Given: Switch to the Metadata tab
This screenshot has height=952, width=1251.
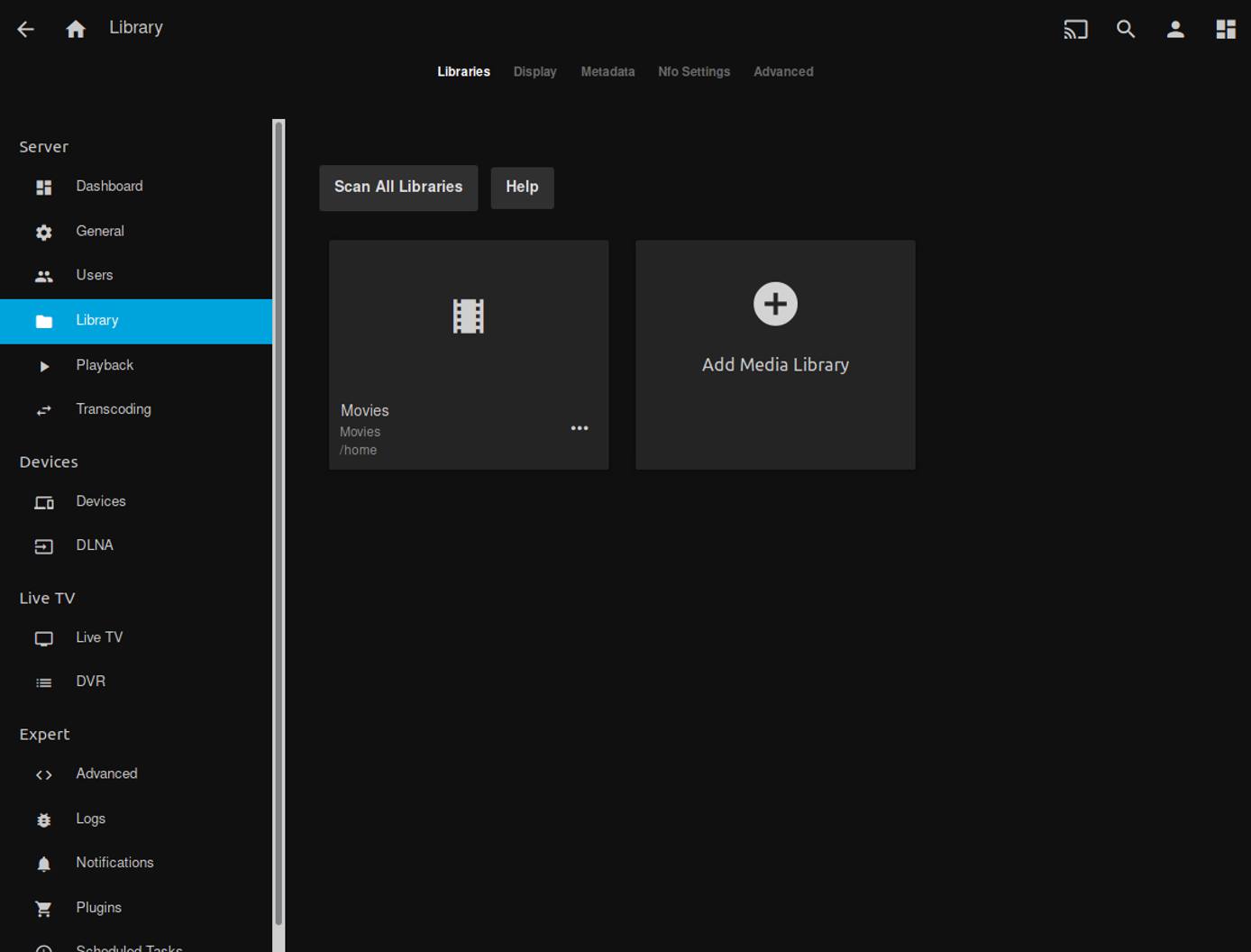Looking at the screenshot, I should 607,71.
